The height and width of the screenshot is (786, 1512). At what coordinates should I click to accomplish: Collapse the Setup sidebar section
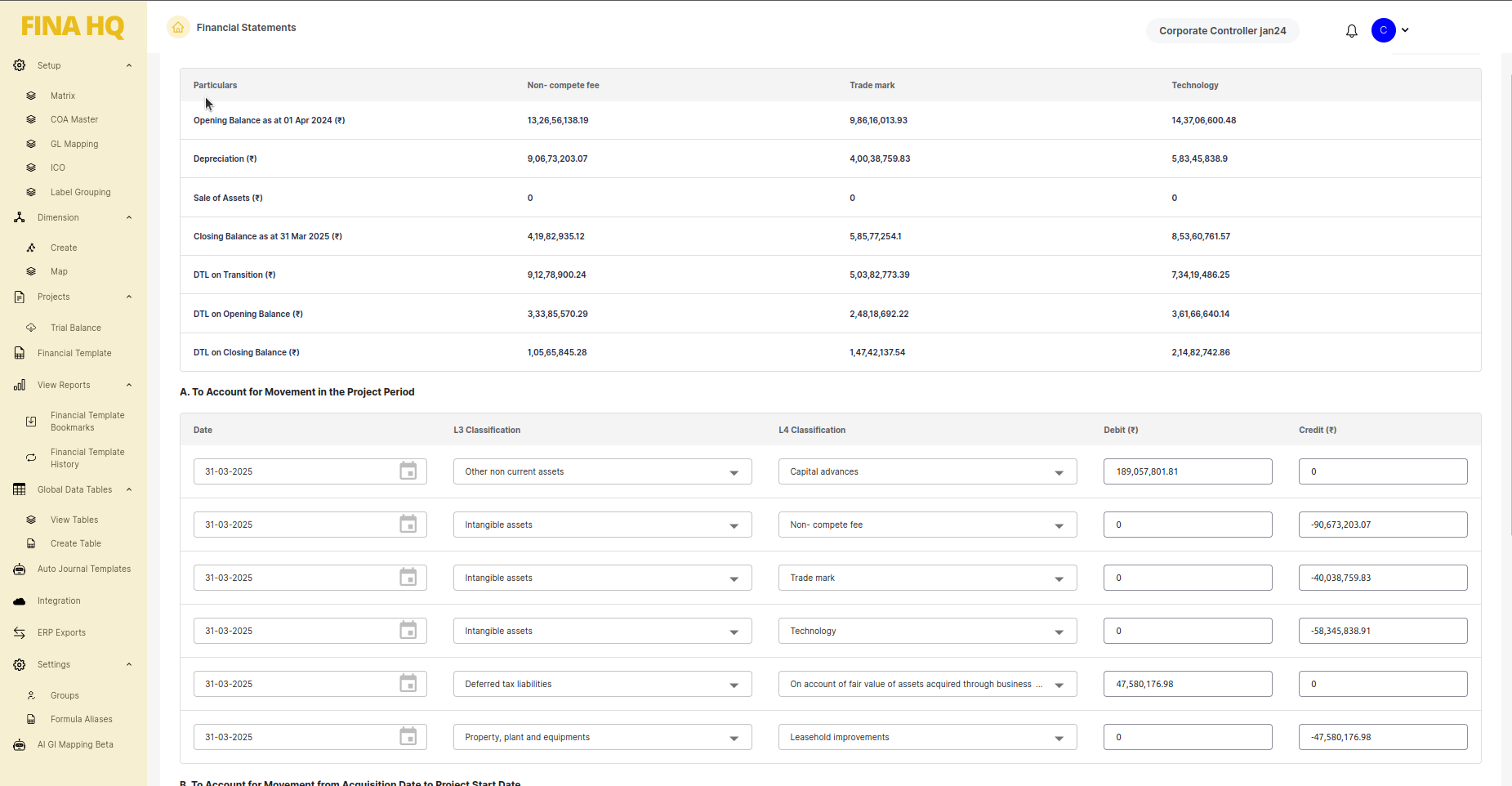click(129, 65)
